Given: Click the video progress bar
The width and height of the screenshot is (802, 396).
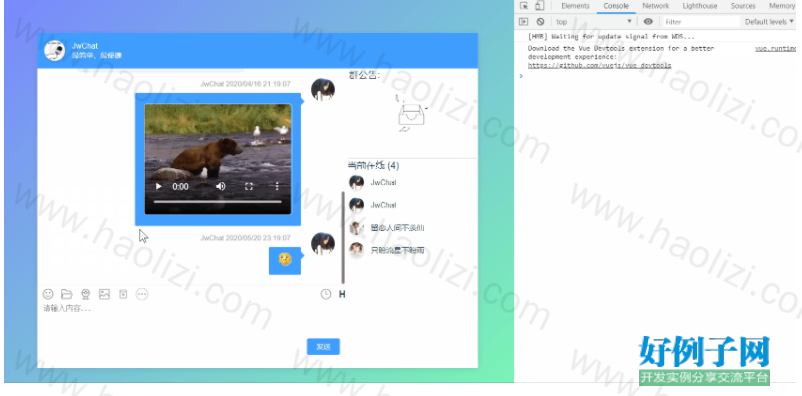Looking at the screenshot, I should pos(217,202).
